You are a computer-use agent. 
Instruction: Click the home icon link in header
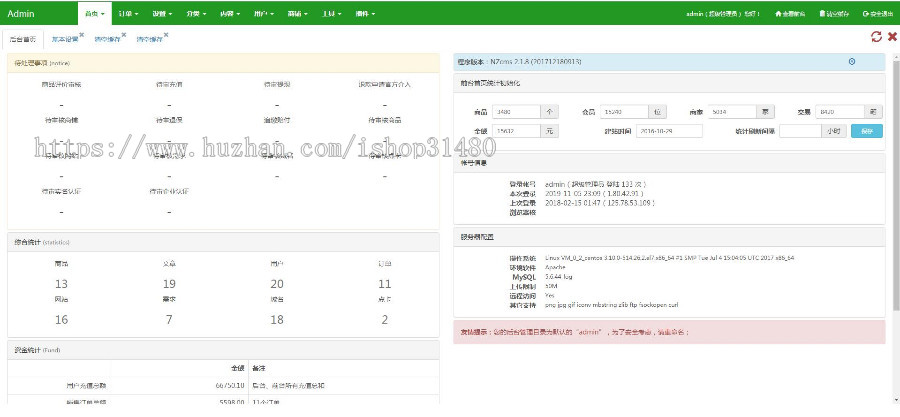790,14
